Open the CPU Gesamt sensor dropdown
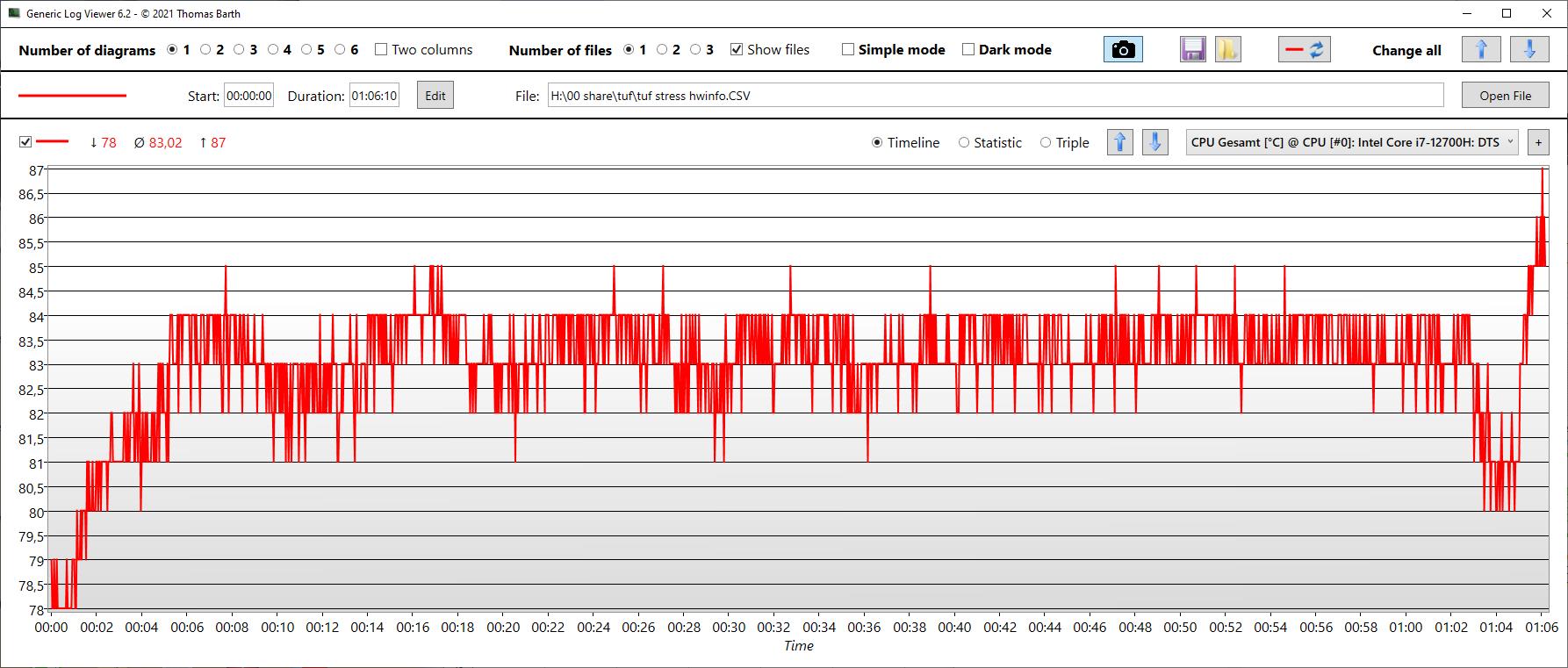The height and width of the screenshot is (668, 1568). pyautogui.click(x=1351, y=142)
